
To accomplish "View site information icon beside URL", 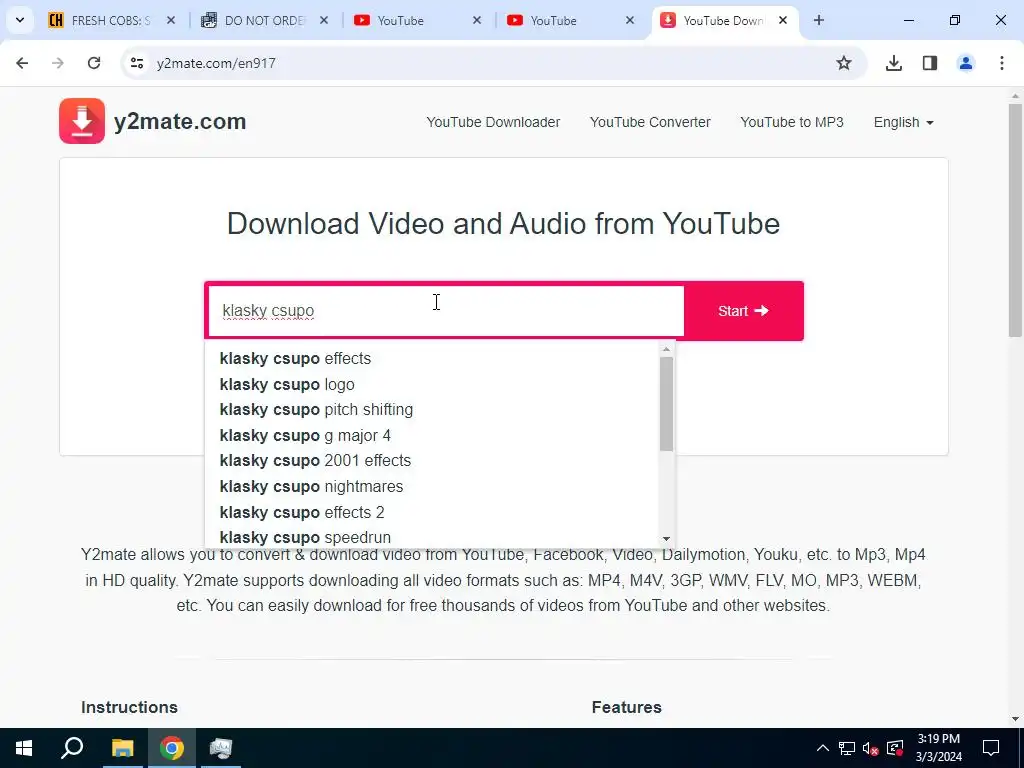I will point(136,63).
